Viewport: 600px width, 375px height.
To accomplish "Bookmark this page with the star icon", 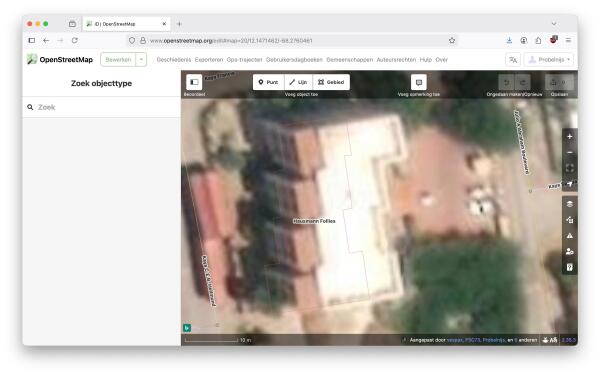I will [452, 41].
